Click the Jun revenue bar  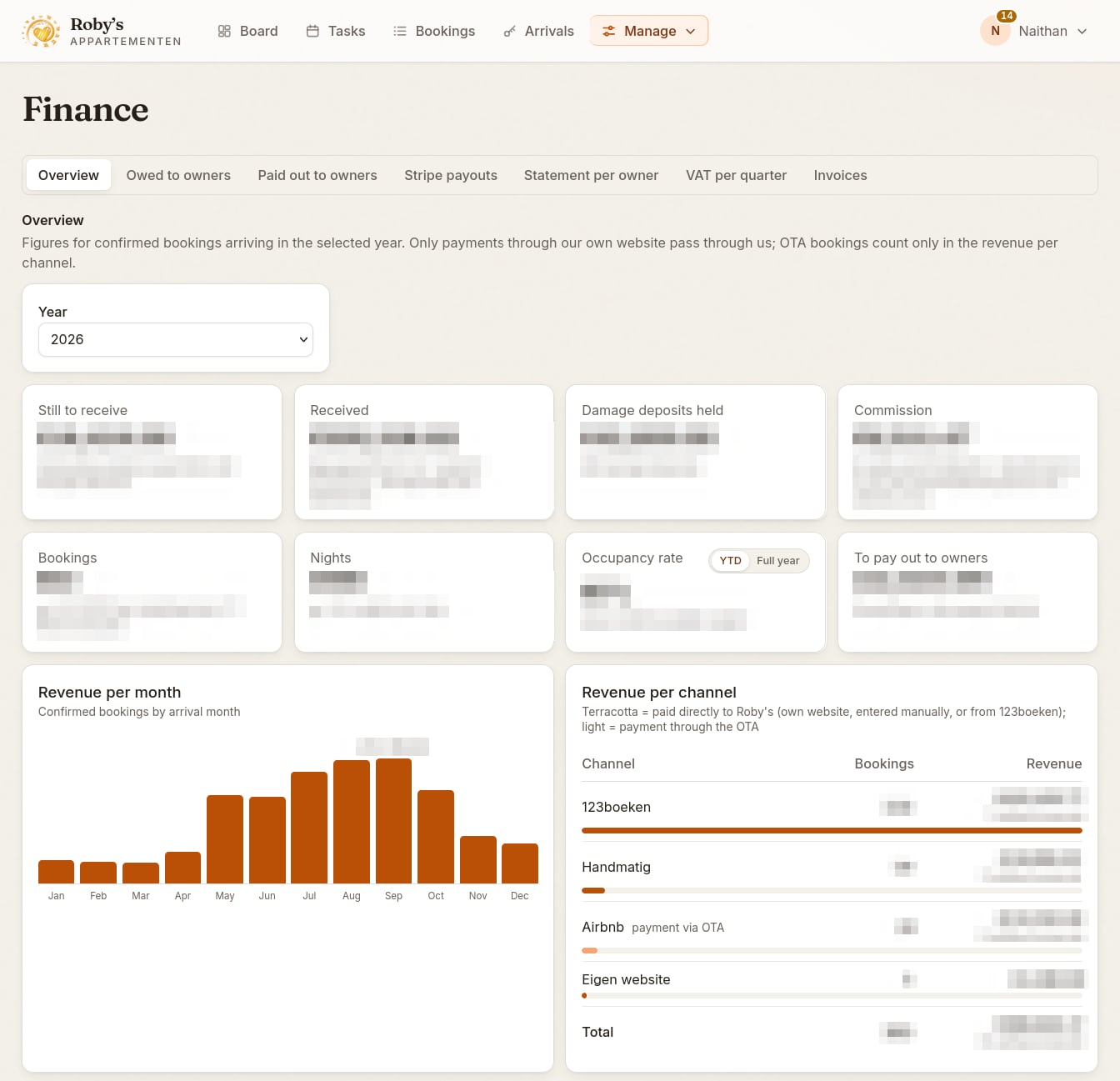point(267,840)
